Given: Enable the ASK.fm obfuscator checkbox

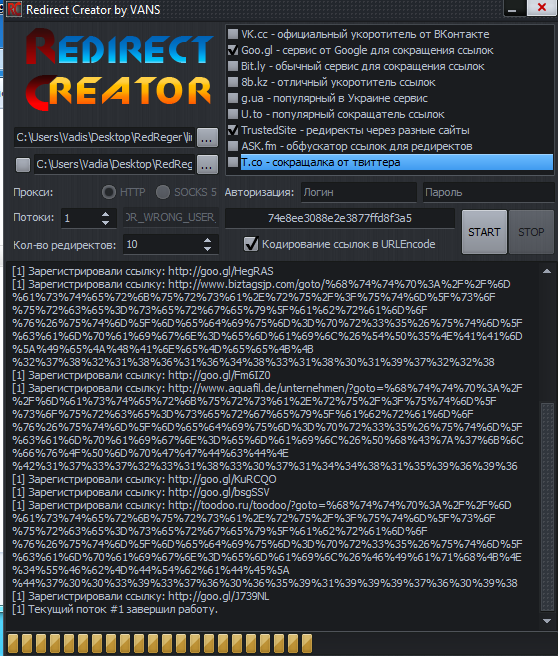Looking at the screenshot, I should click(233, 146).
